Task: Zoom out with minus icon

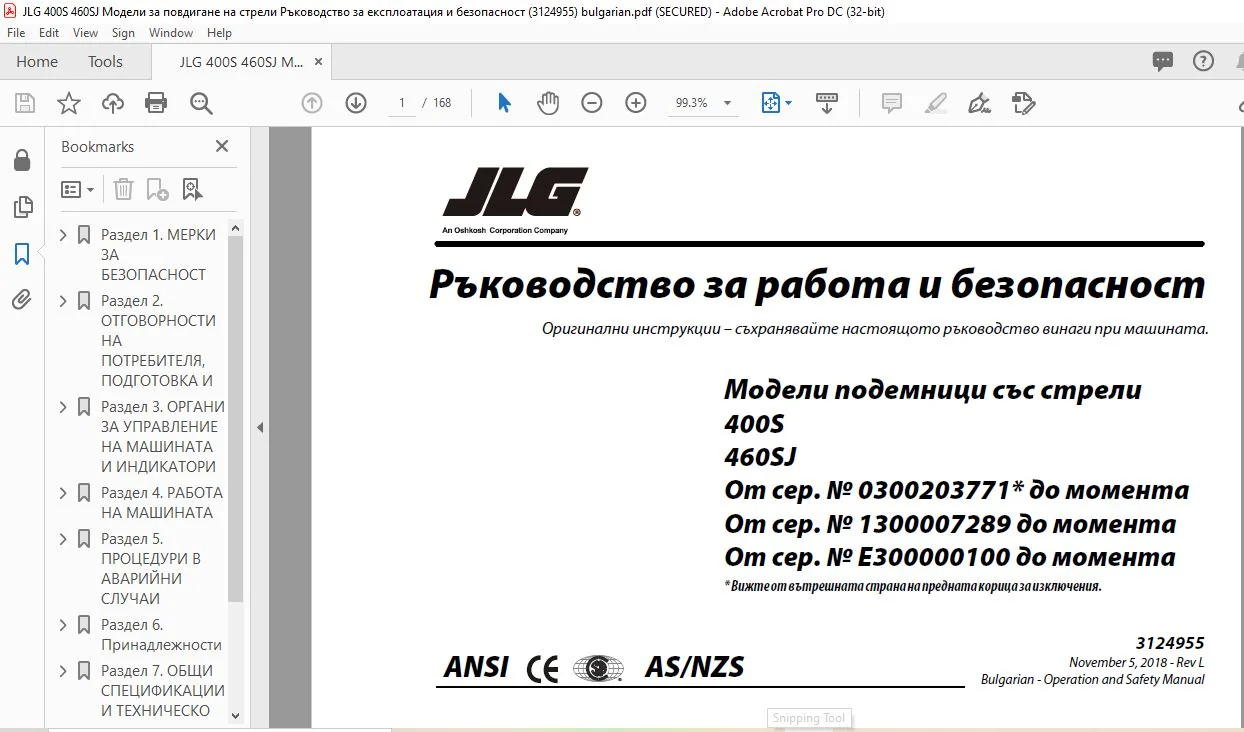Action: [x=592, y=103]
